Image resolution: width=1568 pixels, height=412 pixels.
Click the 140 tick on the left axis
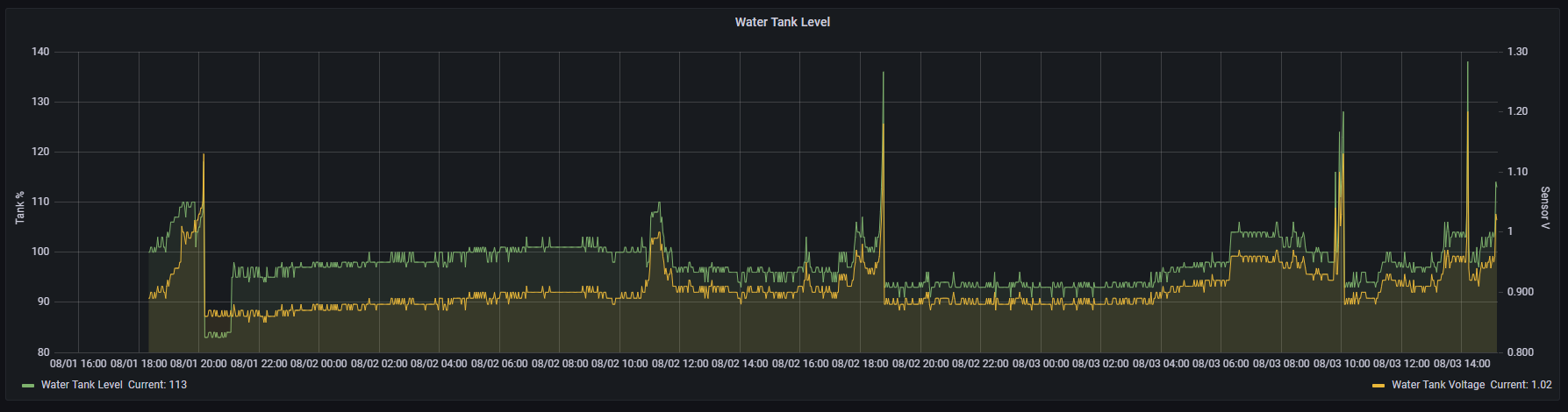[40, 52]
